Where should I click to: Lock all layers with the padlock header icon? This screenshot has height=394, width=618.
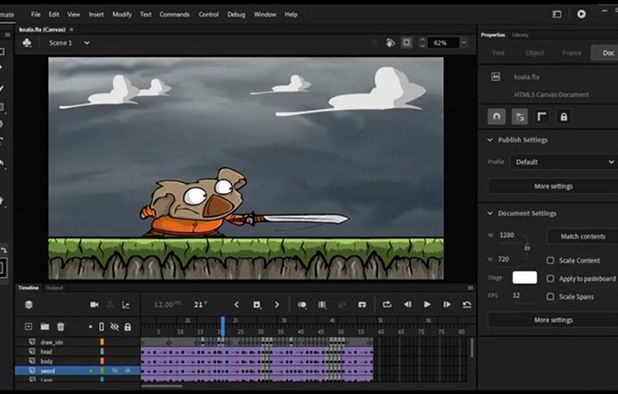point(128,327)
